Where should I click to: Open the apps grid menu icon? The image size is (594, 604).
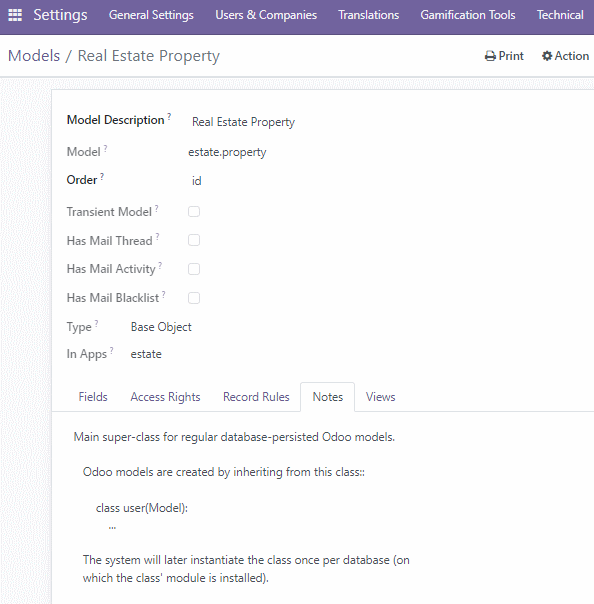click(15, 15)
